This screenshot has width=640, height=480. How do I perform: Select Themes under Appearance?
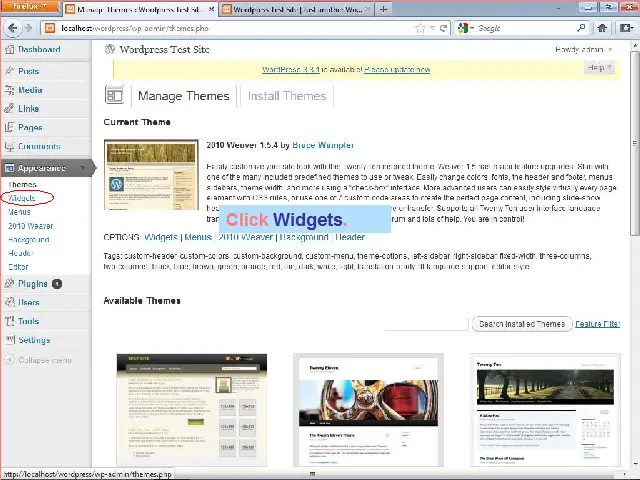[x=22, y=184]
